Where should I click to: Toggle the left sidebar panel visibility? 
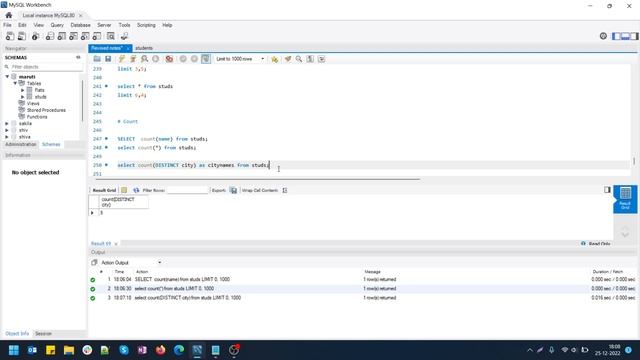616,36
